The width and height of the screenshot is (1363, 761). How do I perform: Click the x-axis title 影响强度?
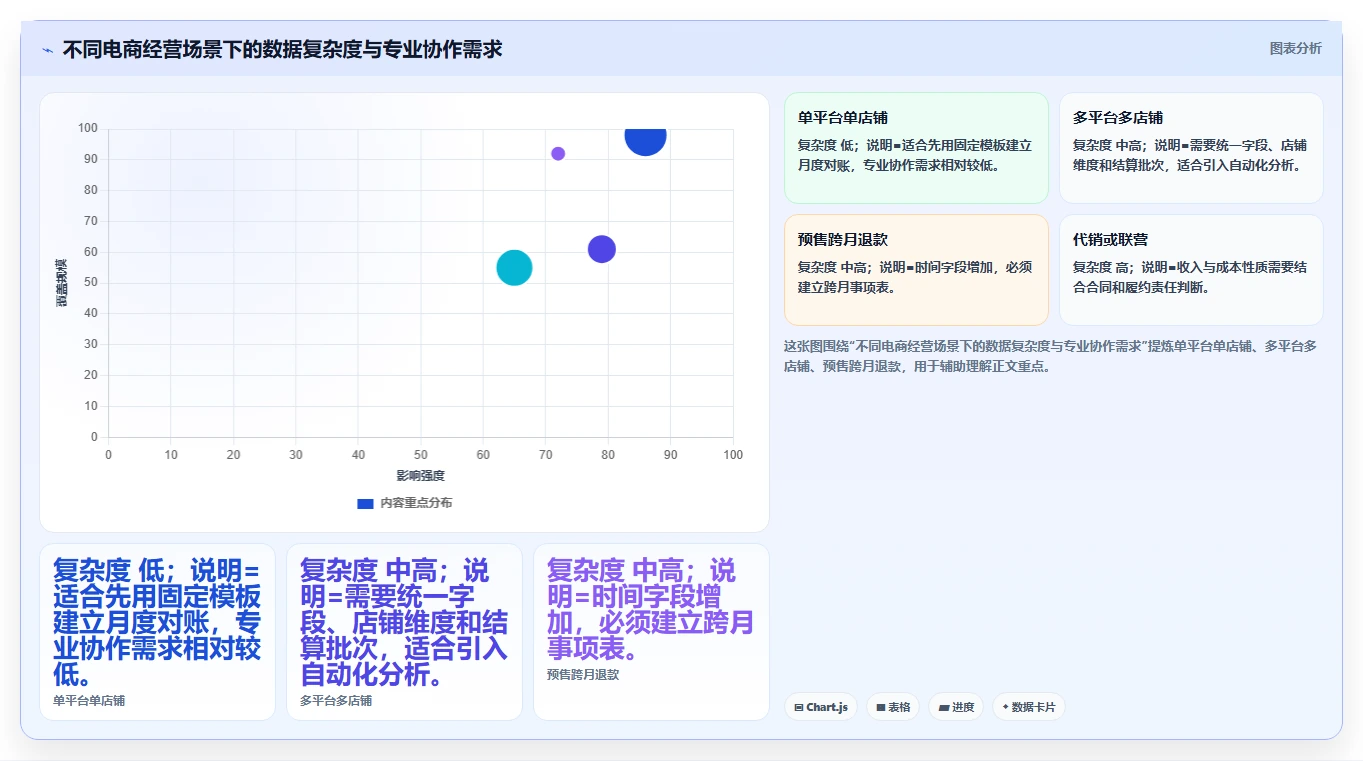pyautogui.click(x=420, y=476)
